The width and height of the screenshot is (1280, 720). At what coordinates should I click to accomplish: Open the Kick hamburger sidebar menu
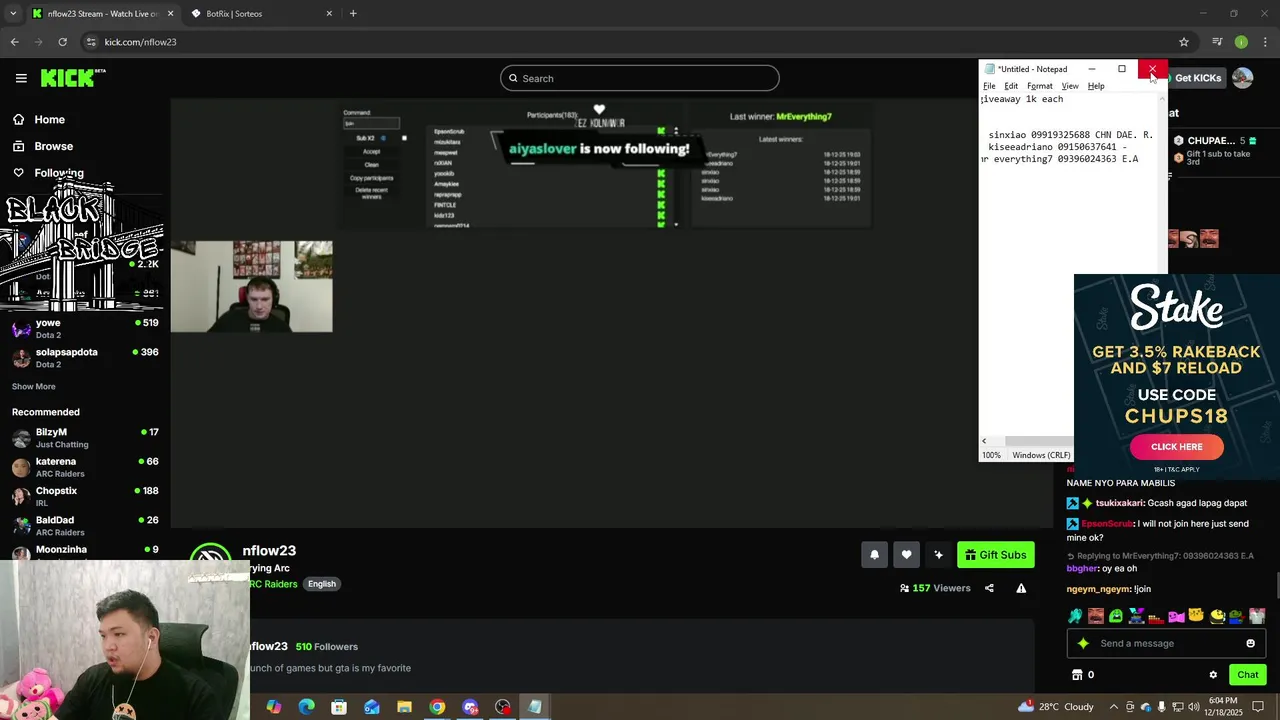click(x=21, y=78)
